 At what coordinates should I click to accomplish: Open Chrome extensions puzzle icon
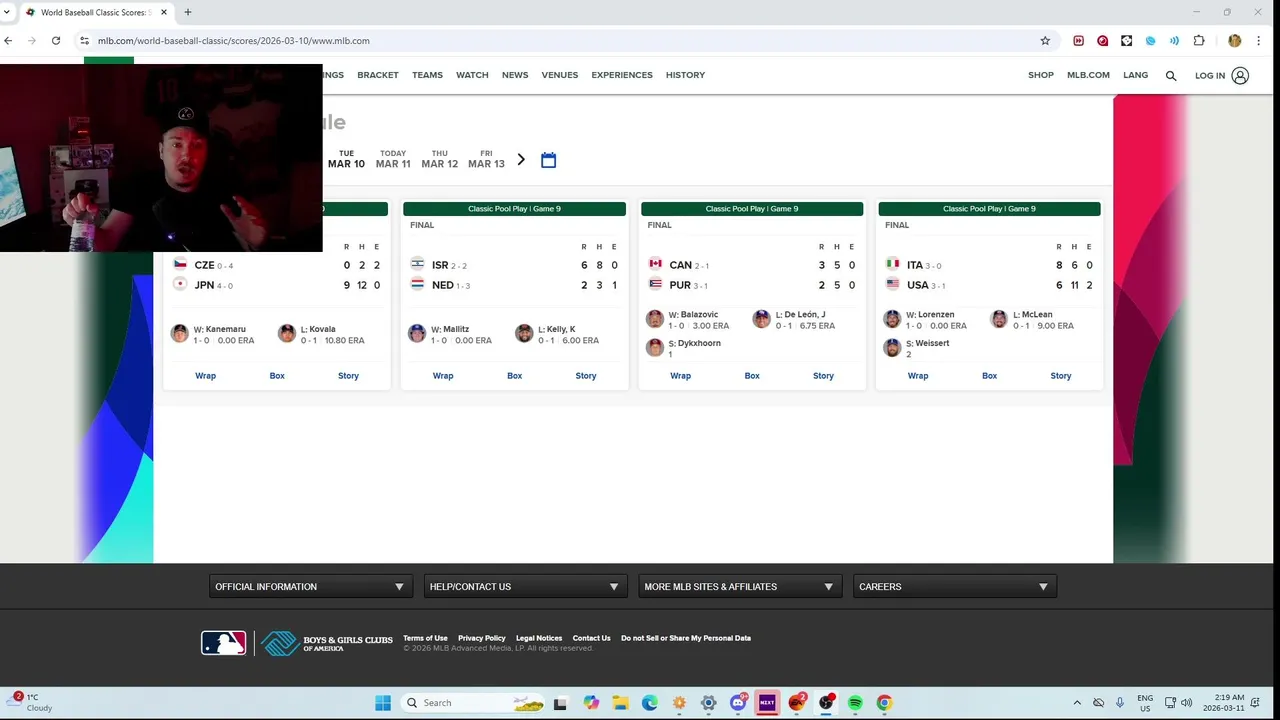tap(1199, 41)
